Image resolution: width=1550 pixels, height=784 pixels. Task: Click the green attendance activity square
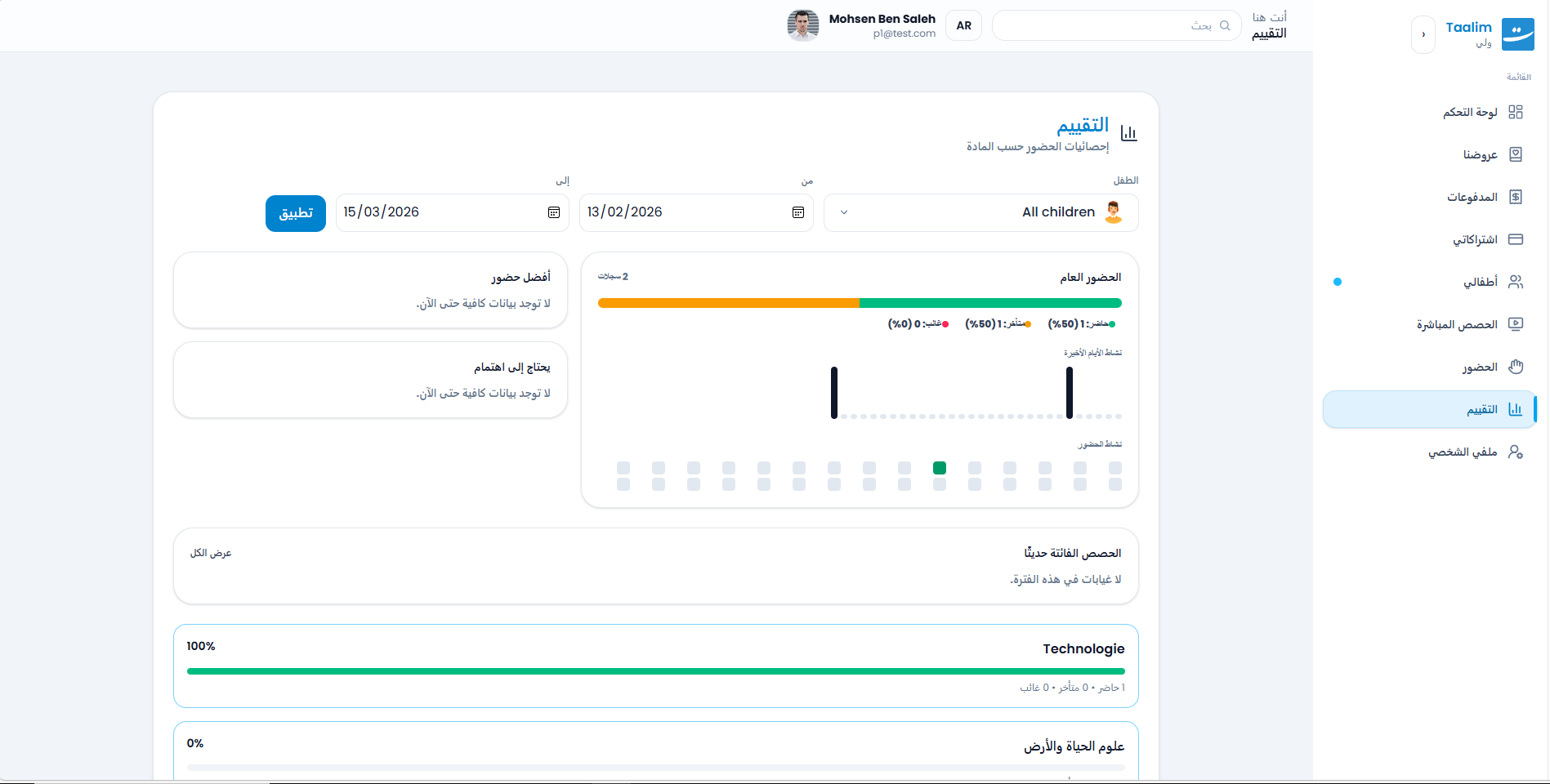[939, 468]
